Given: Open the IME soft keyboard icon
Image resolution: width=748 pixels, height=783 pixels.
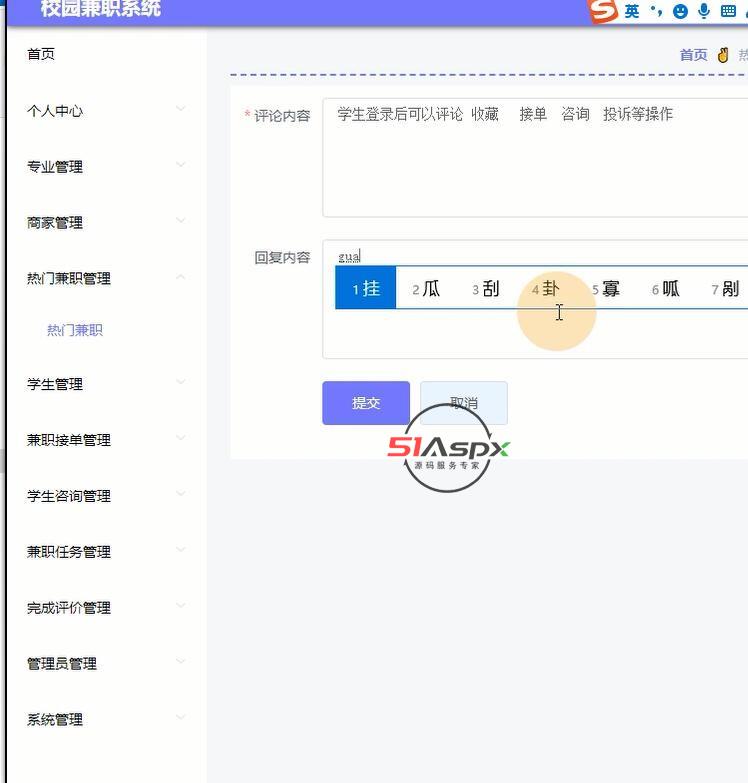Looking at the screenshot, I should [728, 11].
